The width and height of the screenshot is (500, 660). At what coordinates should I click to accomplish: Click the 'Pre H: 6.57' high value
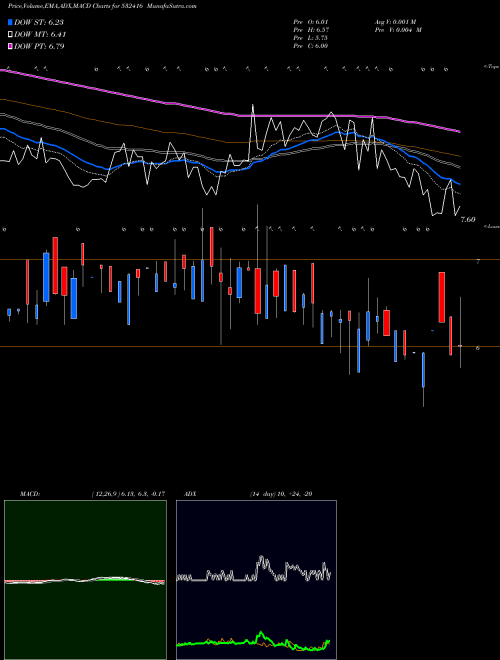pos(311,30)
